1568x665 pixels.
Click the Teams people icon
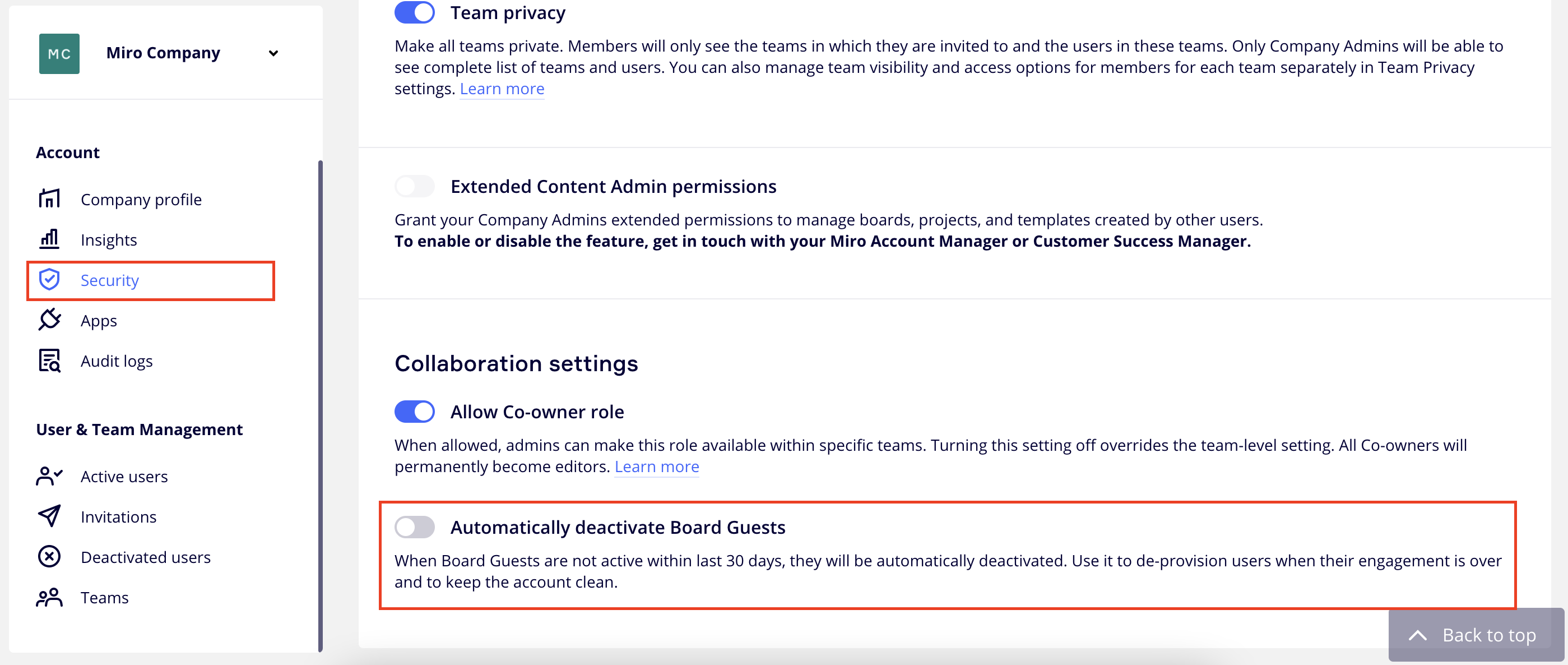[49, 597]
